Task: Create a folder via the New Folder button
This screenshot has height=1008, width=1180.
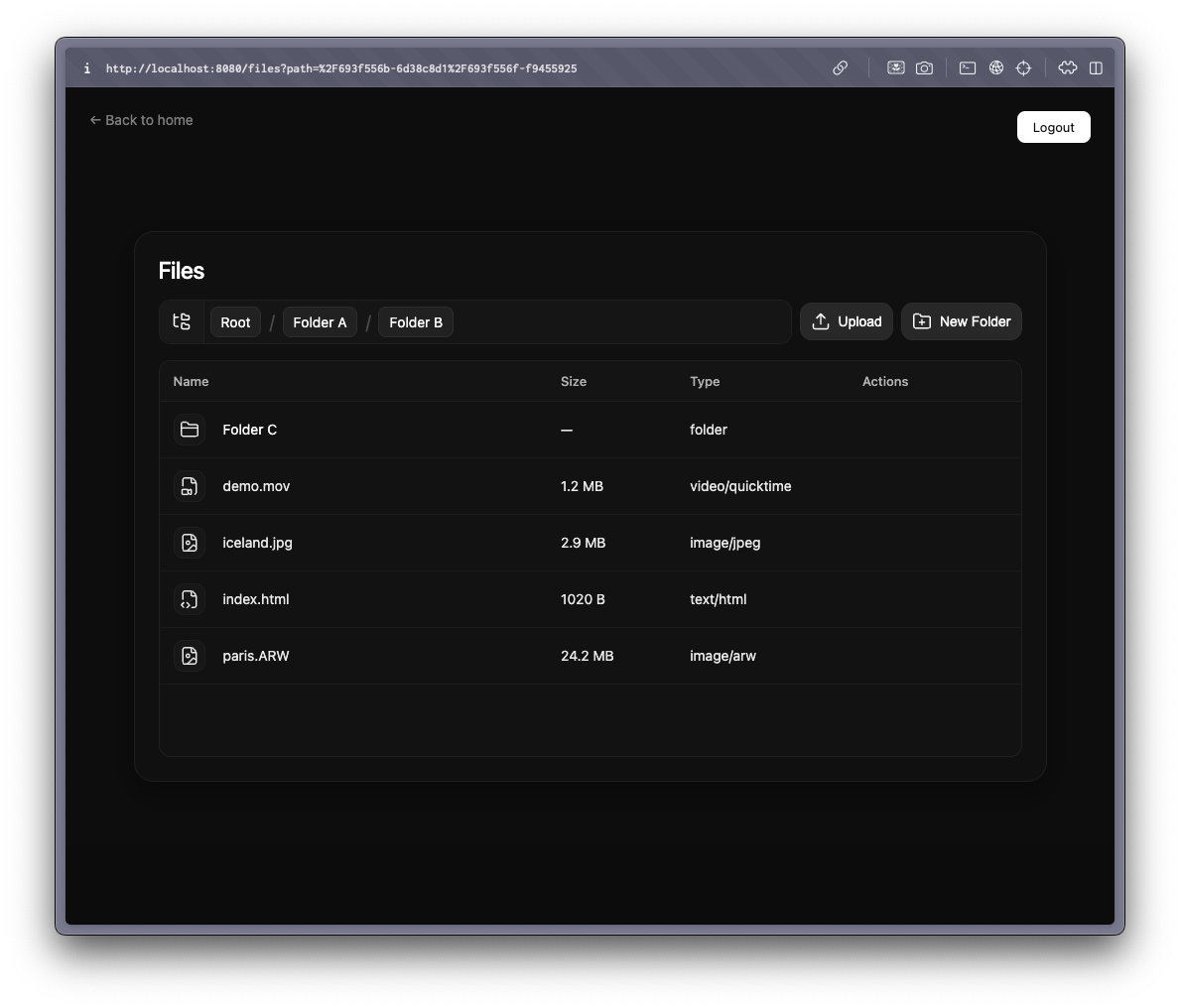Action: 961,321
